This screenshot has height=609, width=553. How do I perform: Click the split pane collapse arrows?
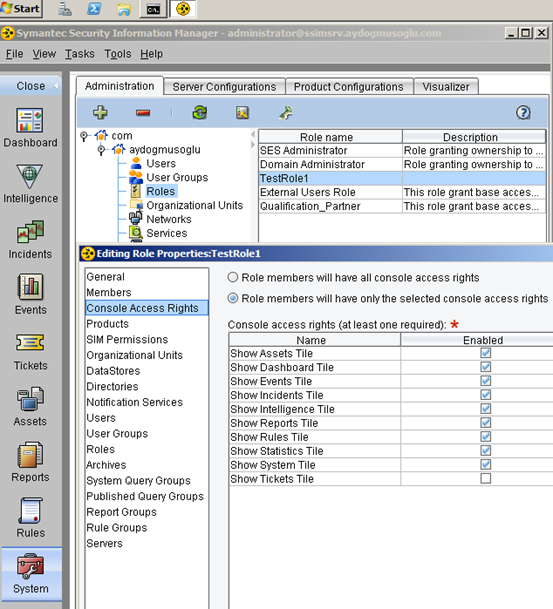(x=253, y=139)
